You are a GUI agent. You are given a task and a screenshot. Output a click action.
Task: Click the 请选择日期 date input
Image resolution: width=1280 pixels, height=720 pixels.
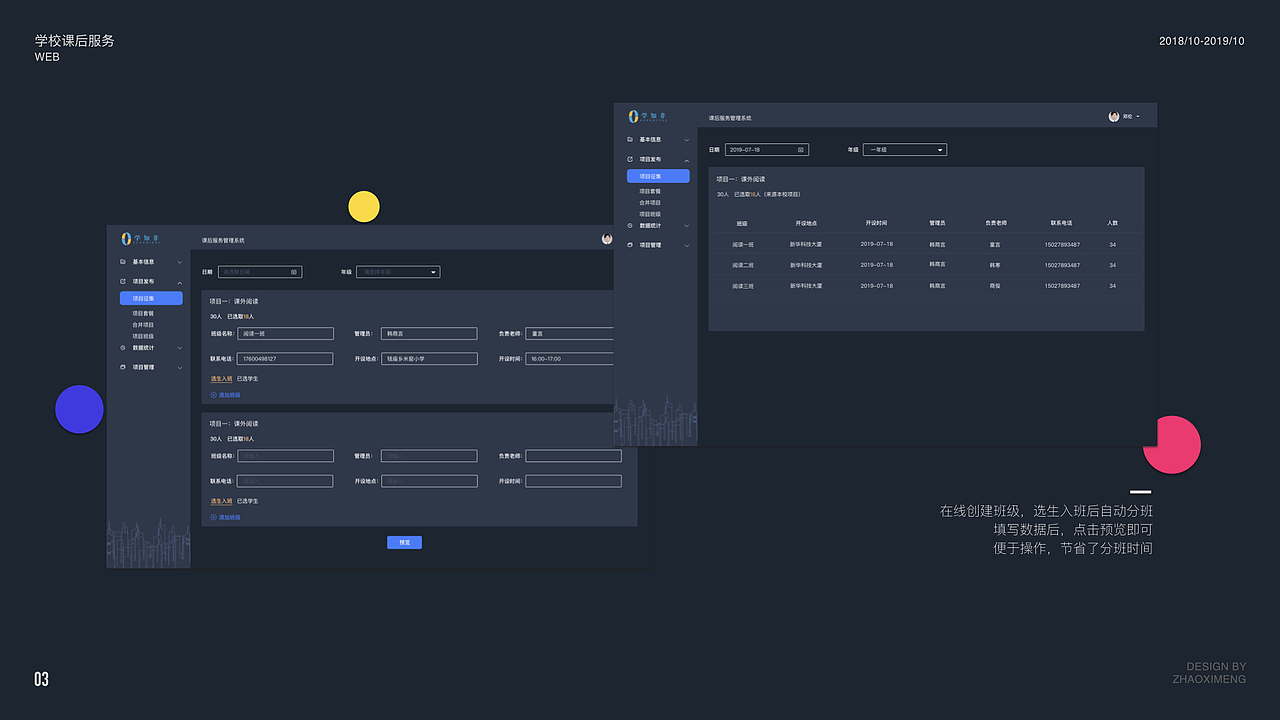260,272
